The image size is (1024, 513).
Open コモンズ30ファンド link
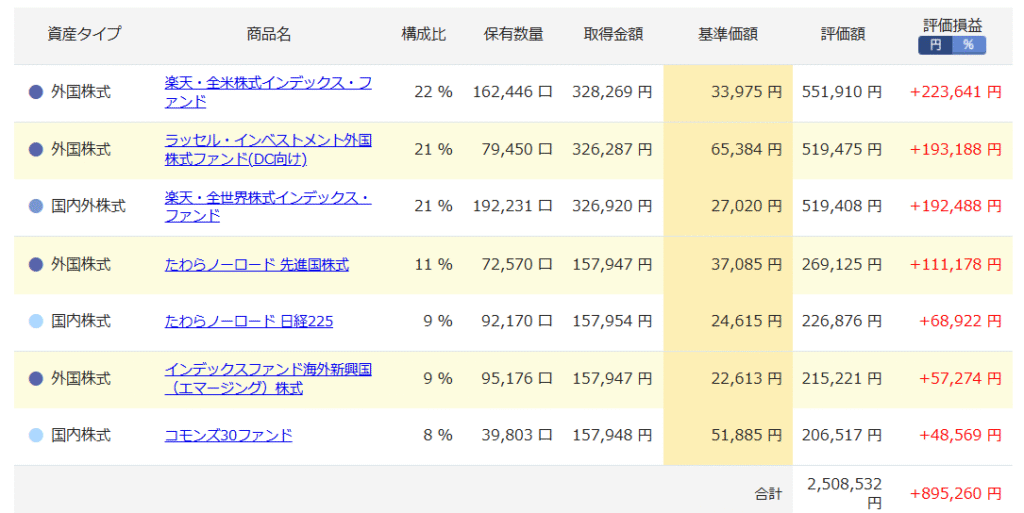click(229, 435)
